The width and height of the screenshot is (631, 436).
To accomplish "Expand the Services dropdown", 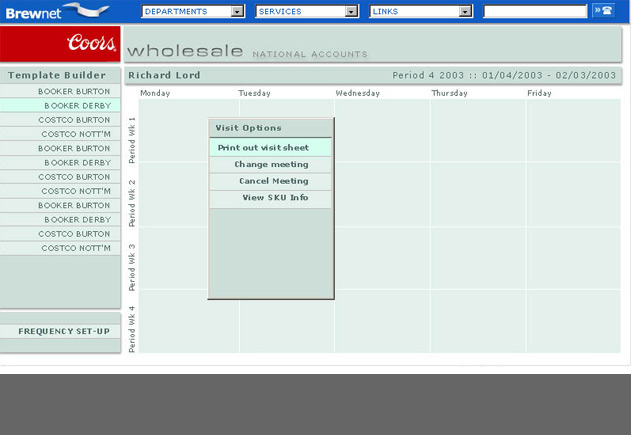I will [x=307, y=12].
